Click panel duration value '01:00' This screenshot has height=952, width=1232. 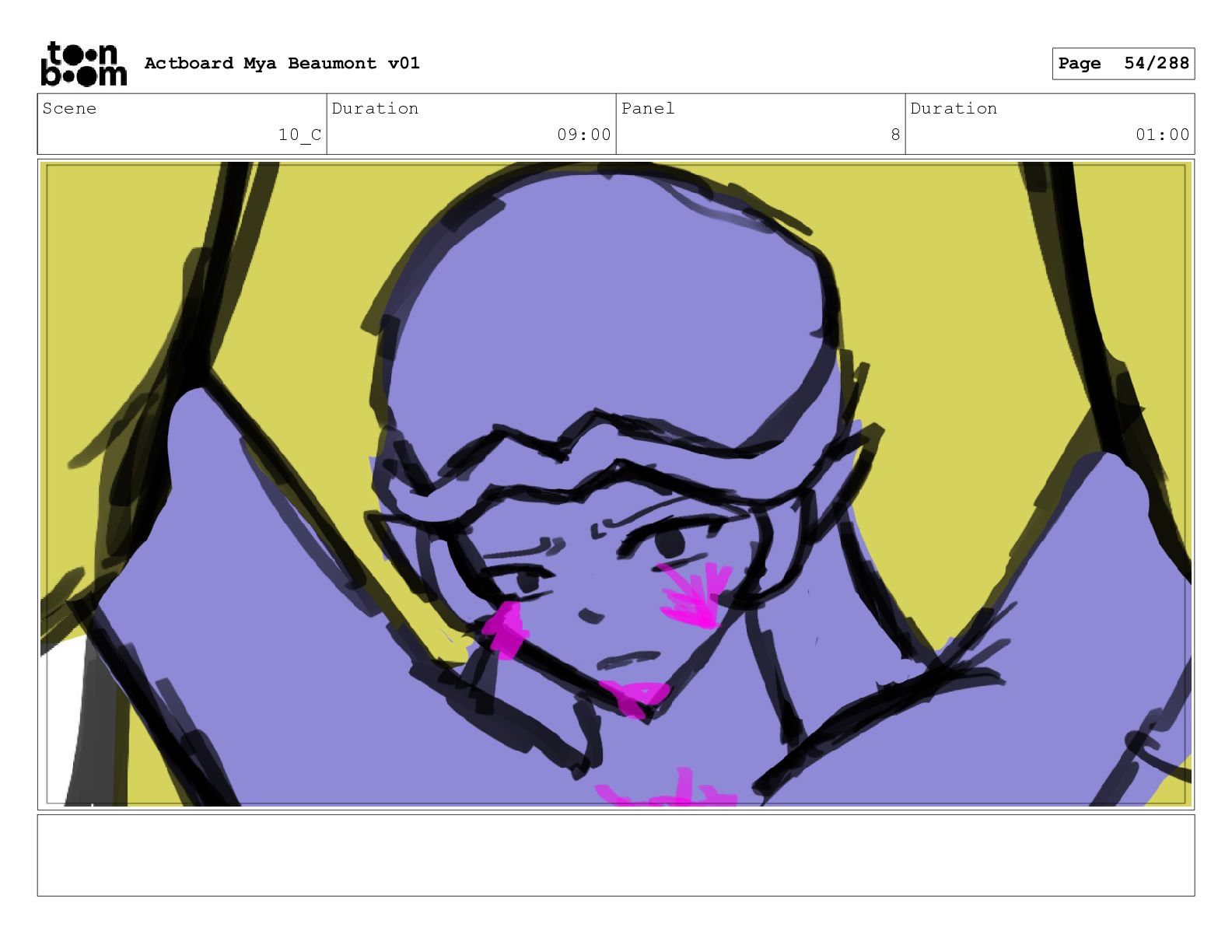coord(1163,135)
